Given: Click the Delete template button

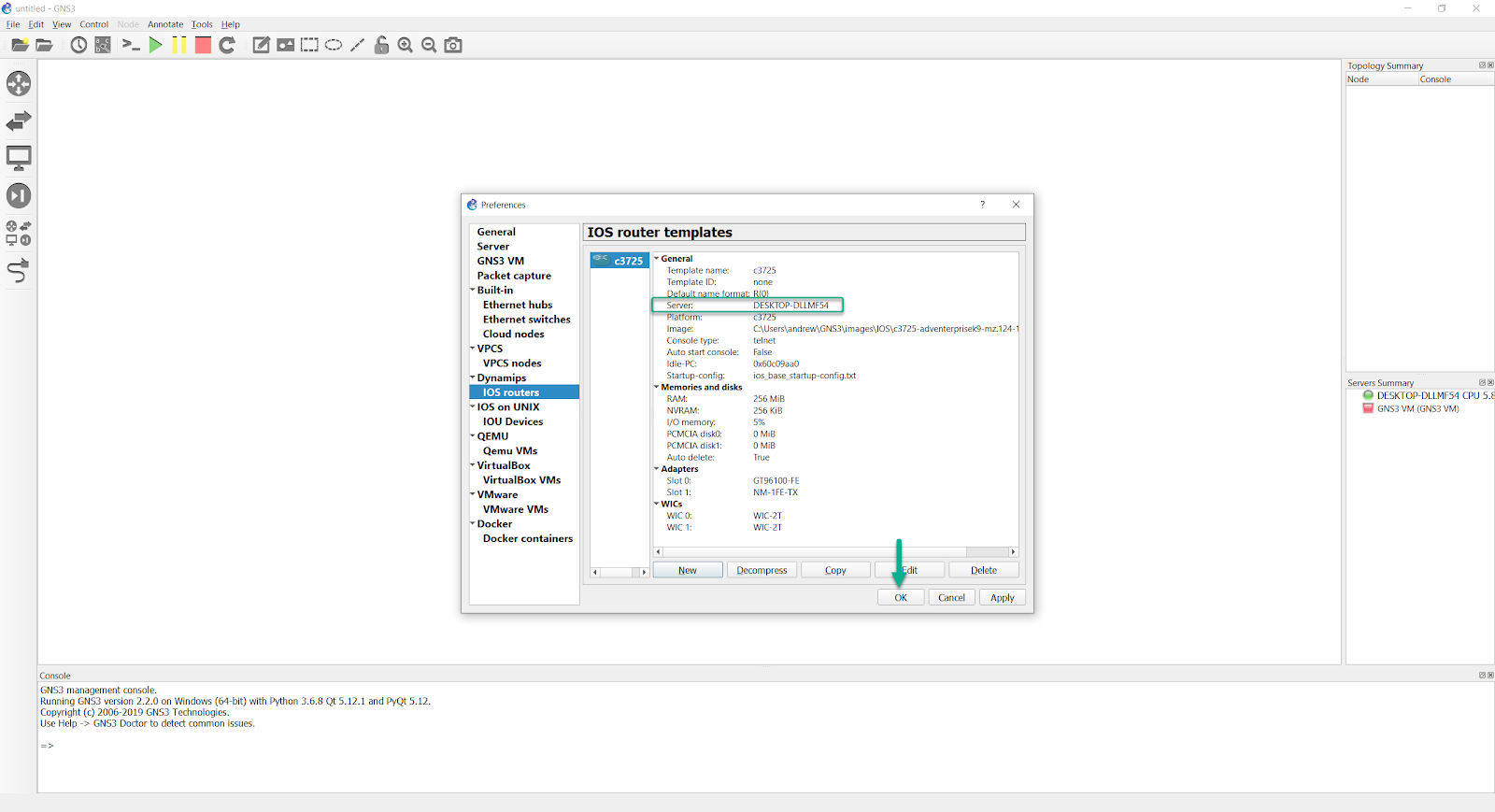Looking at the screenshot, I should coord(984,570).
